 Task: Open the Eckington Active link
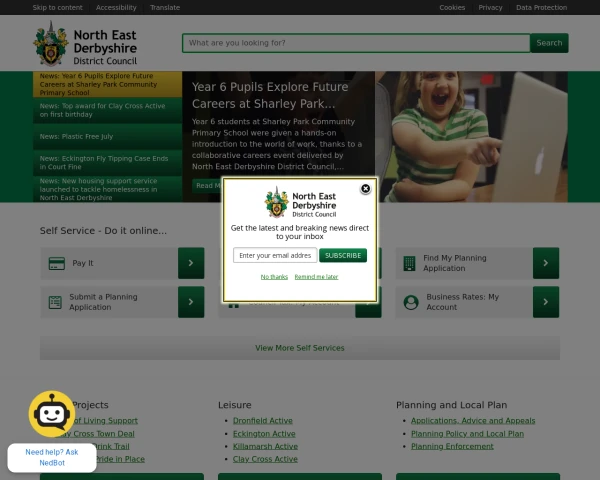[264, 434]
